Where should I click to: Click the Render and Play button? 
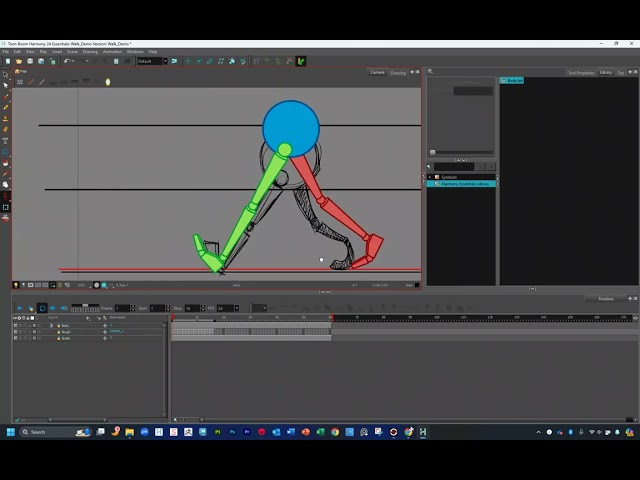click(x=31, y=308)
